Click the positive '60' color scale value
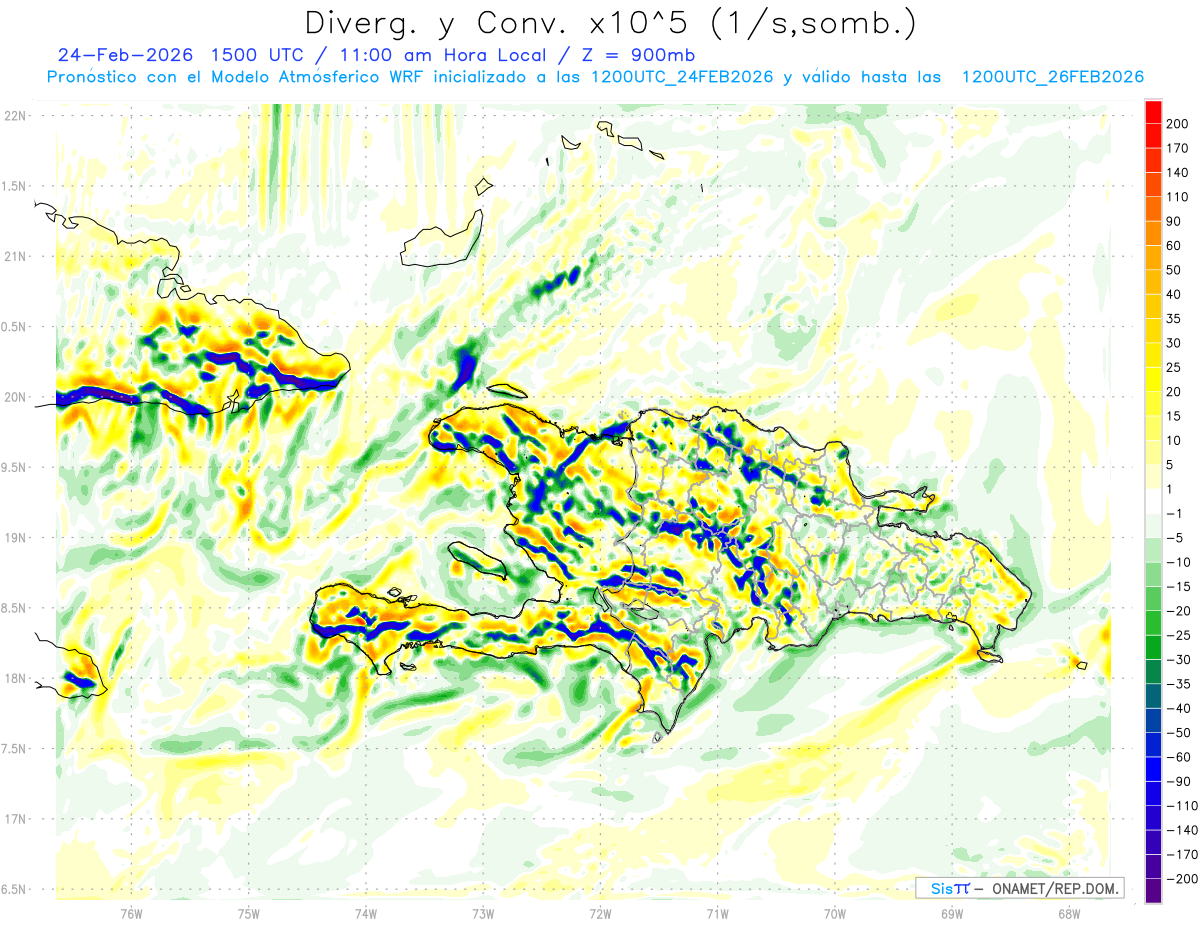 pos(1175,246)
